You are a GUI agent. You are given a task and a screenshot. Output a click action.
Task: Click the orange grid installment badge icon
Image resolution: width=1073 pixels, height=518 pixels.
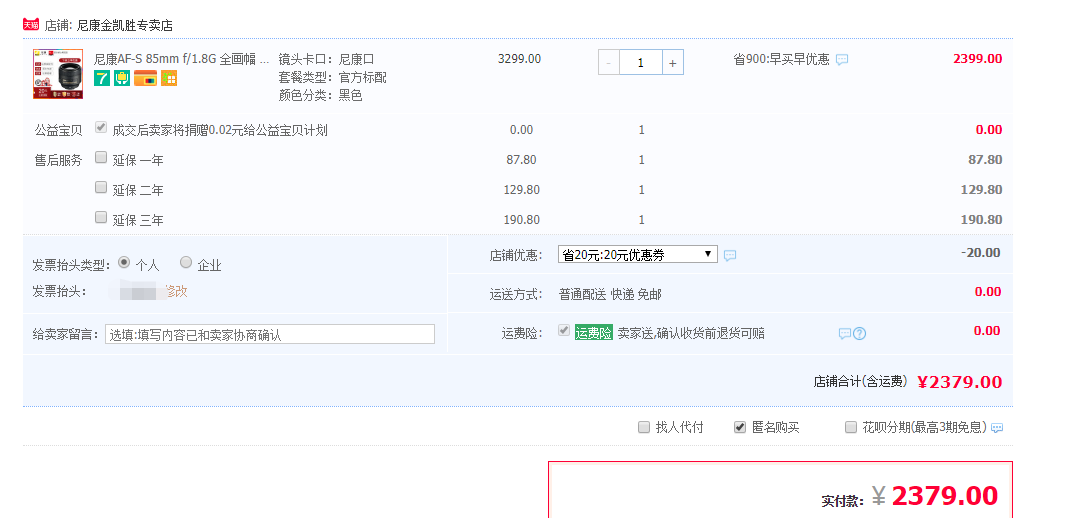pyautogui.click(x=169, y=78)
